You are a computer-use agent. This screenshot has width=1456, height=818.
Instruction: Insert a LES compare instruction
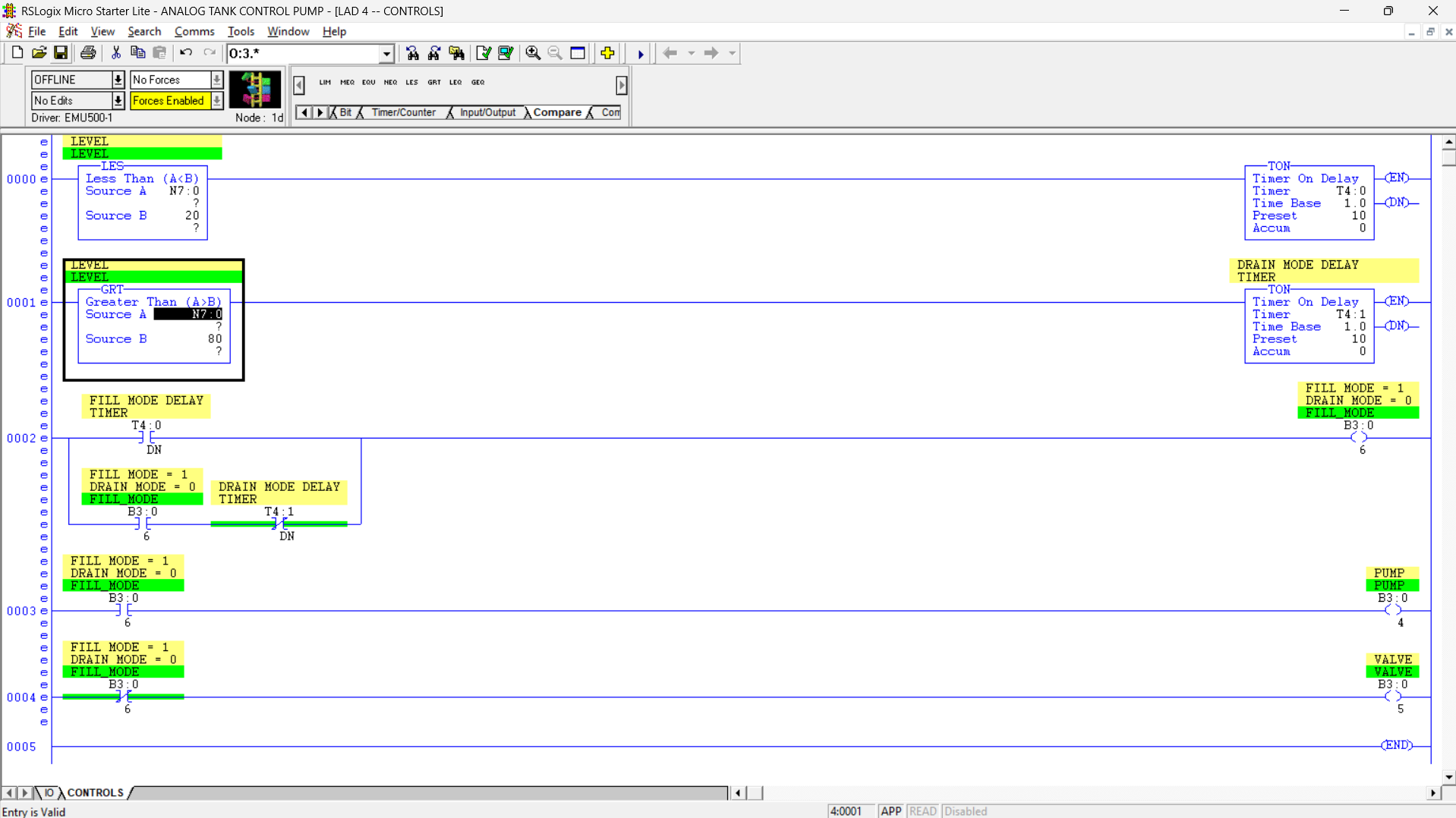point(411,82)
